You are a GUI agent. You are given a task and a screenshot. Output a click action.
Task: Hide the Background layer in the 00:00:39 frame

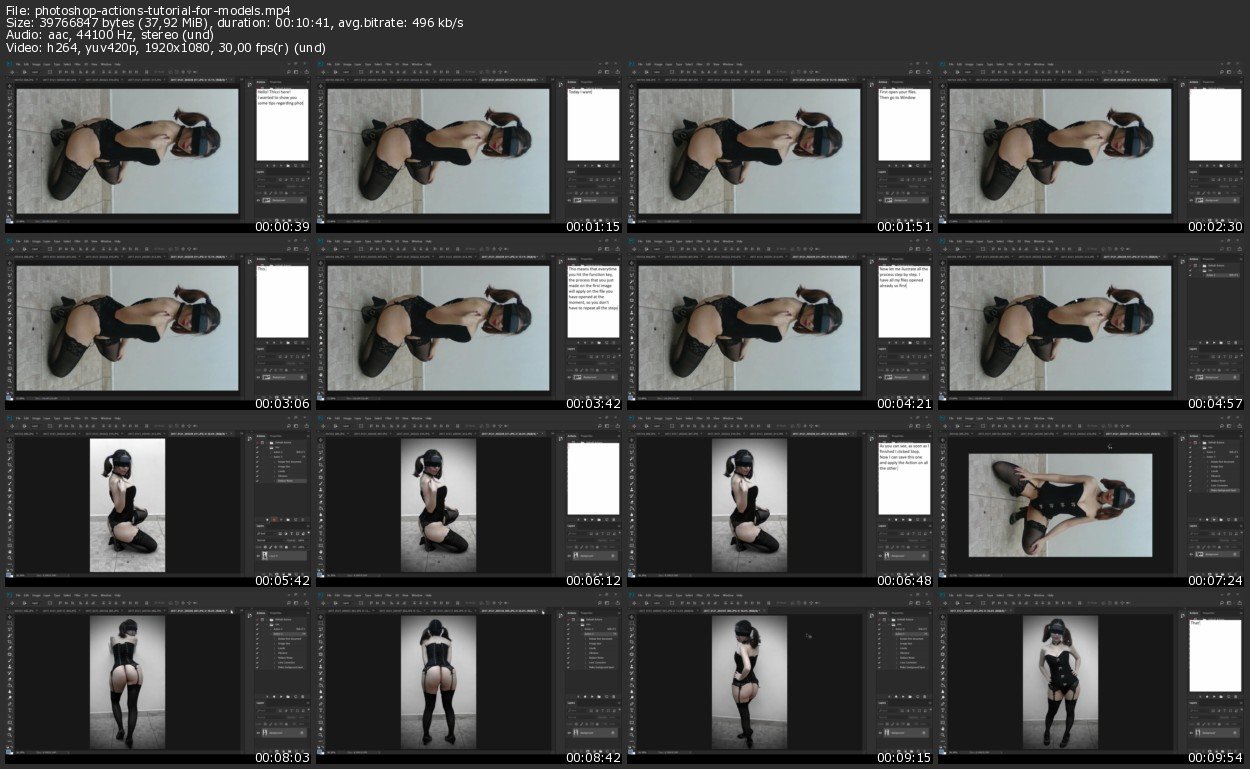(260, 200)
